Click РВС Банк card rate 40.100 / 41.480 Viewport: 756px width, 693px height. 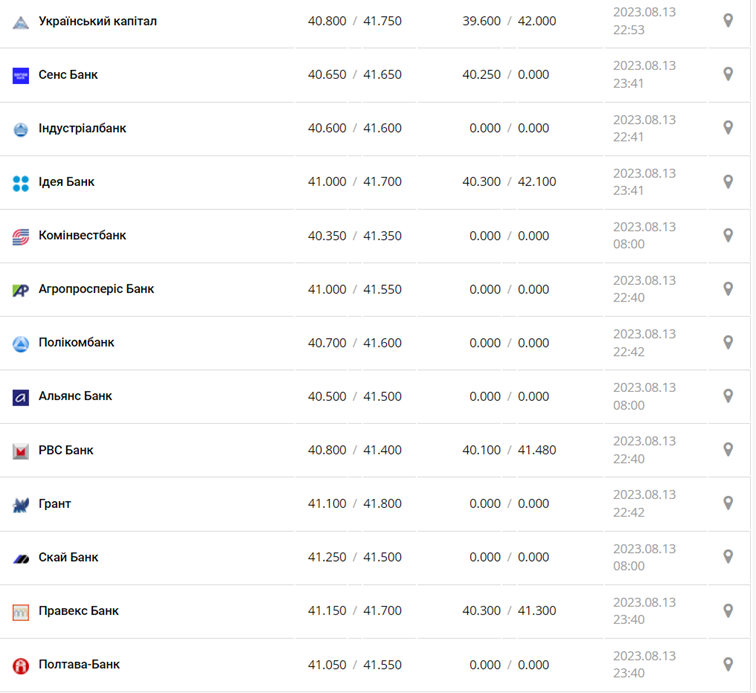[509, 450]
